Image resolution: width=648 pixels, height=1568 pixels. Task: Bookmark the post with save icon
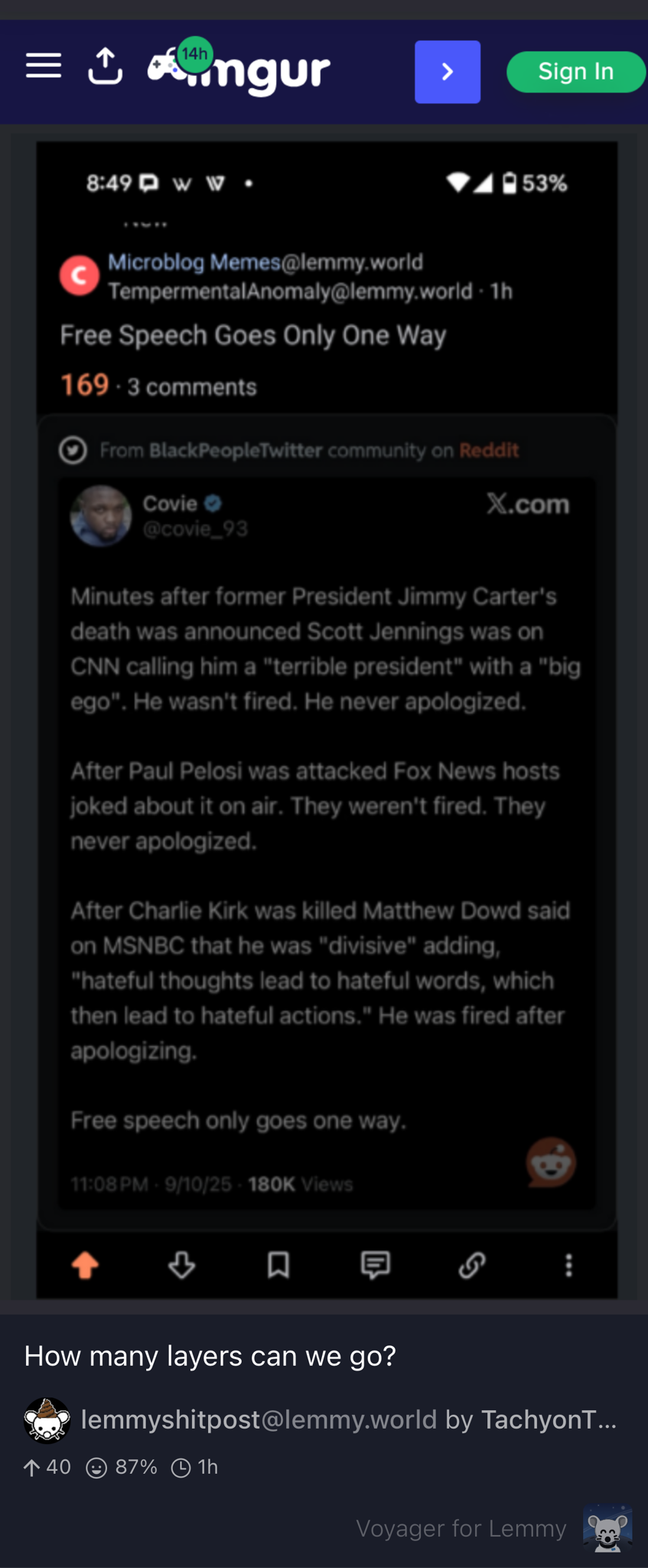pyautogui.click(x=278, y=1265)
